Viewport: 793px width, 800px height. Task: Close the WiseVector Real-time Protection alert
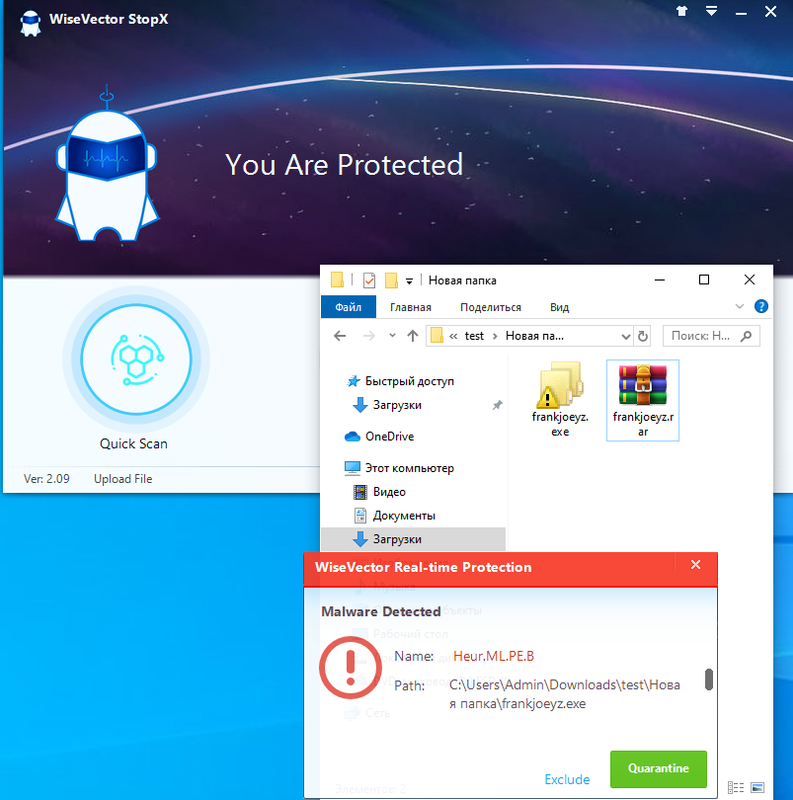coord(696,564)
